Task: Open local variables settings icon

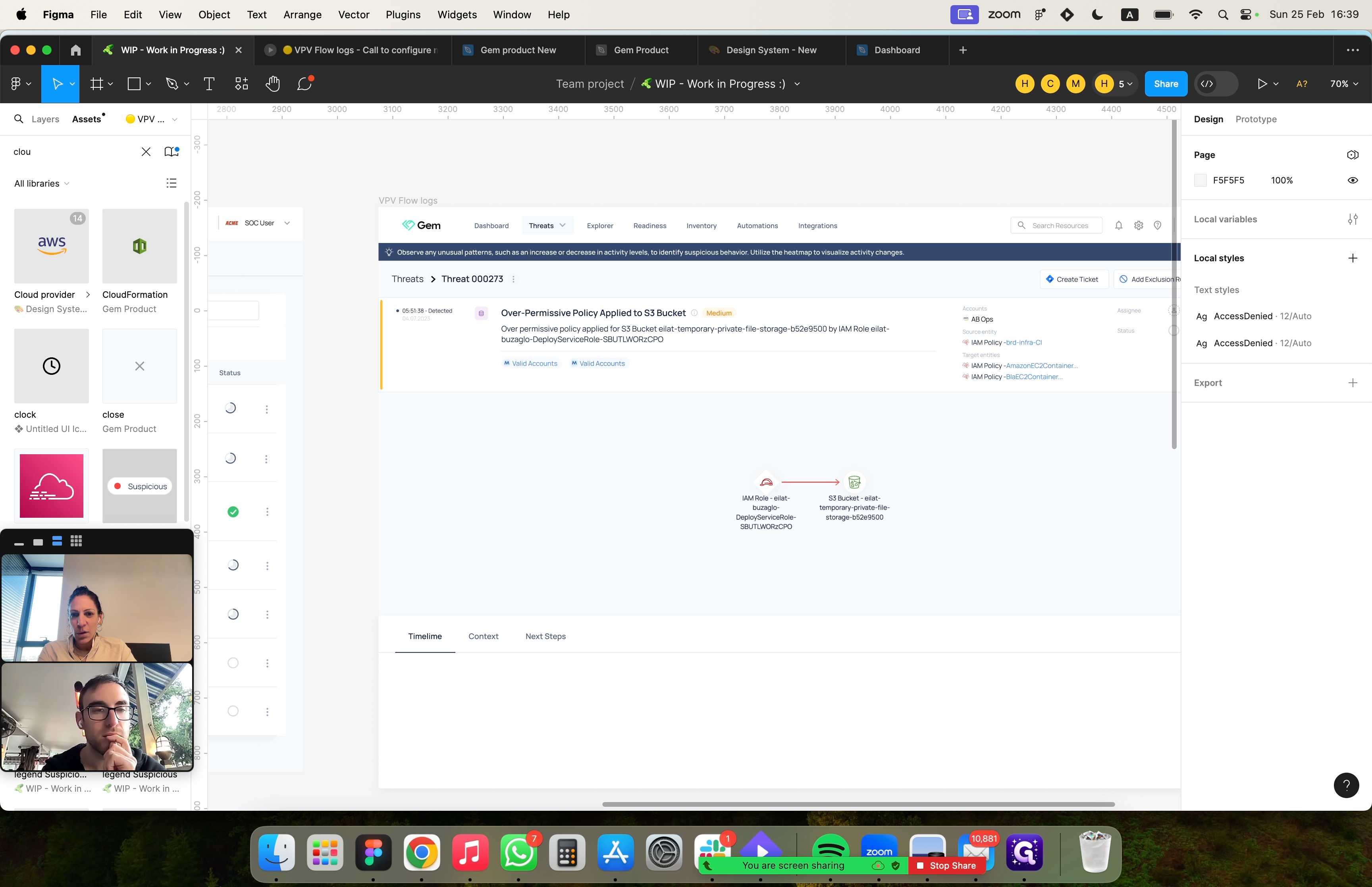Action: pos(1353,220)
